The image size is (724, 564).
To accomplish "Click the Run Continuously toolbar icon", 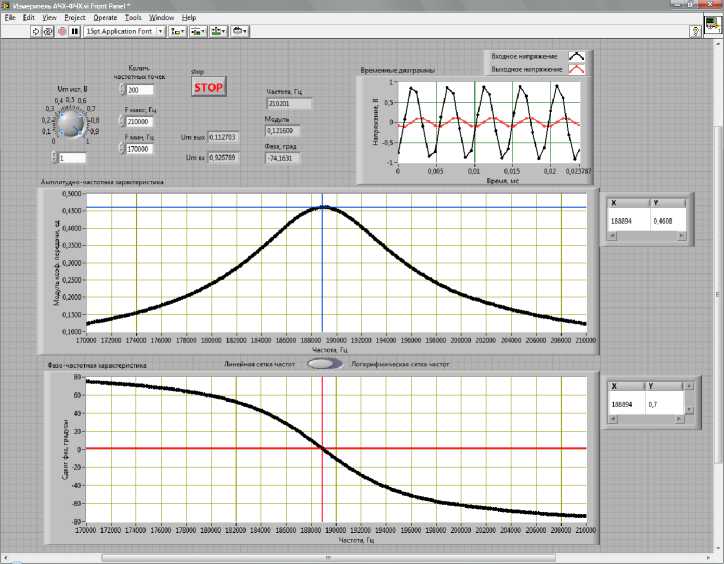I will (x=48, y=31).
